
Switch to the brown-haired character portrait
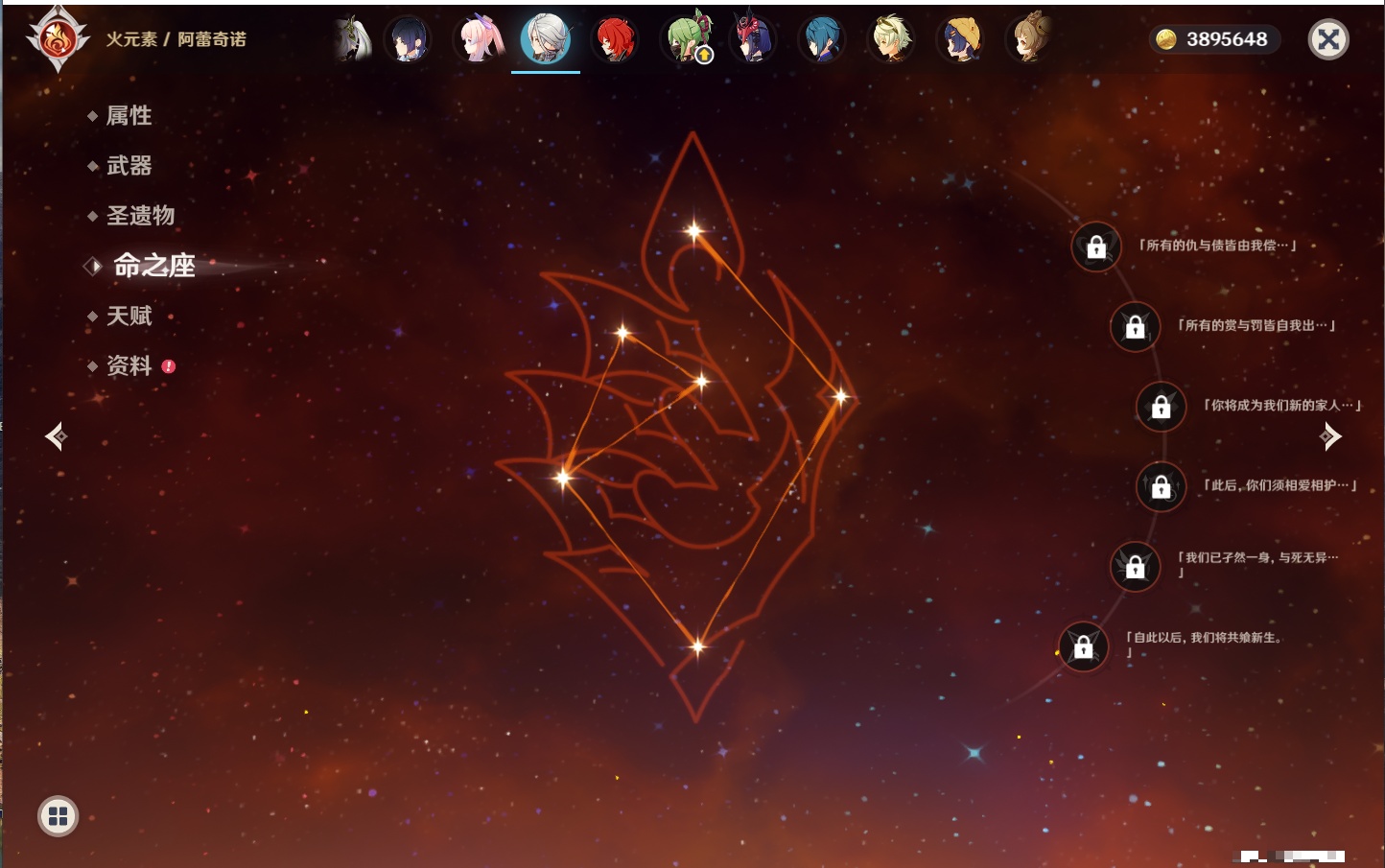pyautogui.click(x=1029, y=39)
